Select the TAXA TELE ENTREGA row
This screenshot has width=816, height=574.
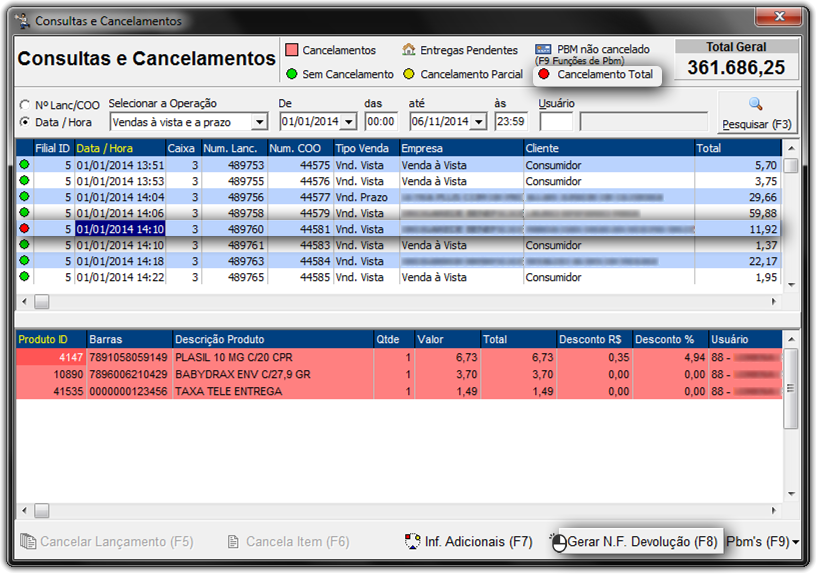(x=399, y=391)
